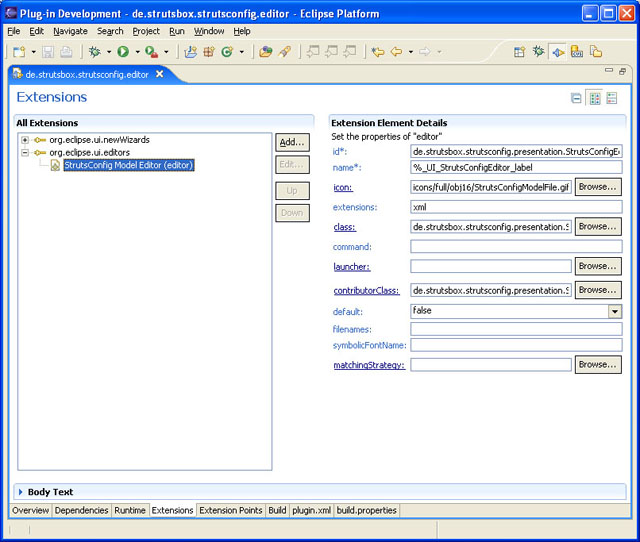This screenshot has width=640, height=542.
Task: Click Browse... next to the icon field
Action: coord(598,187)
